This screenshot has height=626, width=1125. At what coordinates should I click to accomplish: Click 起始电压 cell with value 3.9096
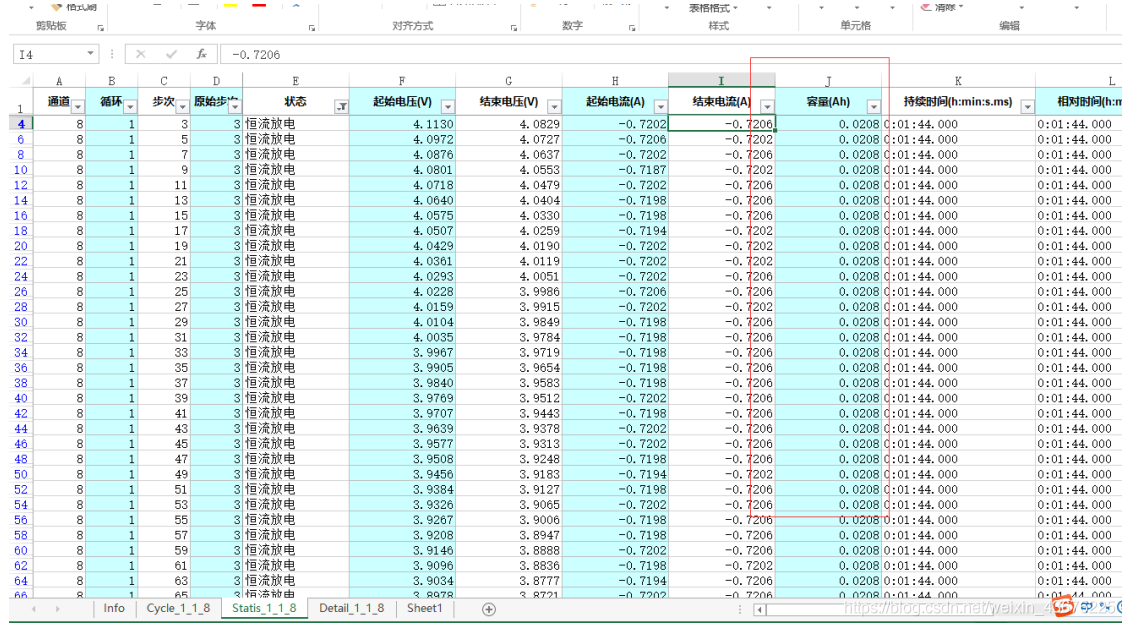(402, 566)
